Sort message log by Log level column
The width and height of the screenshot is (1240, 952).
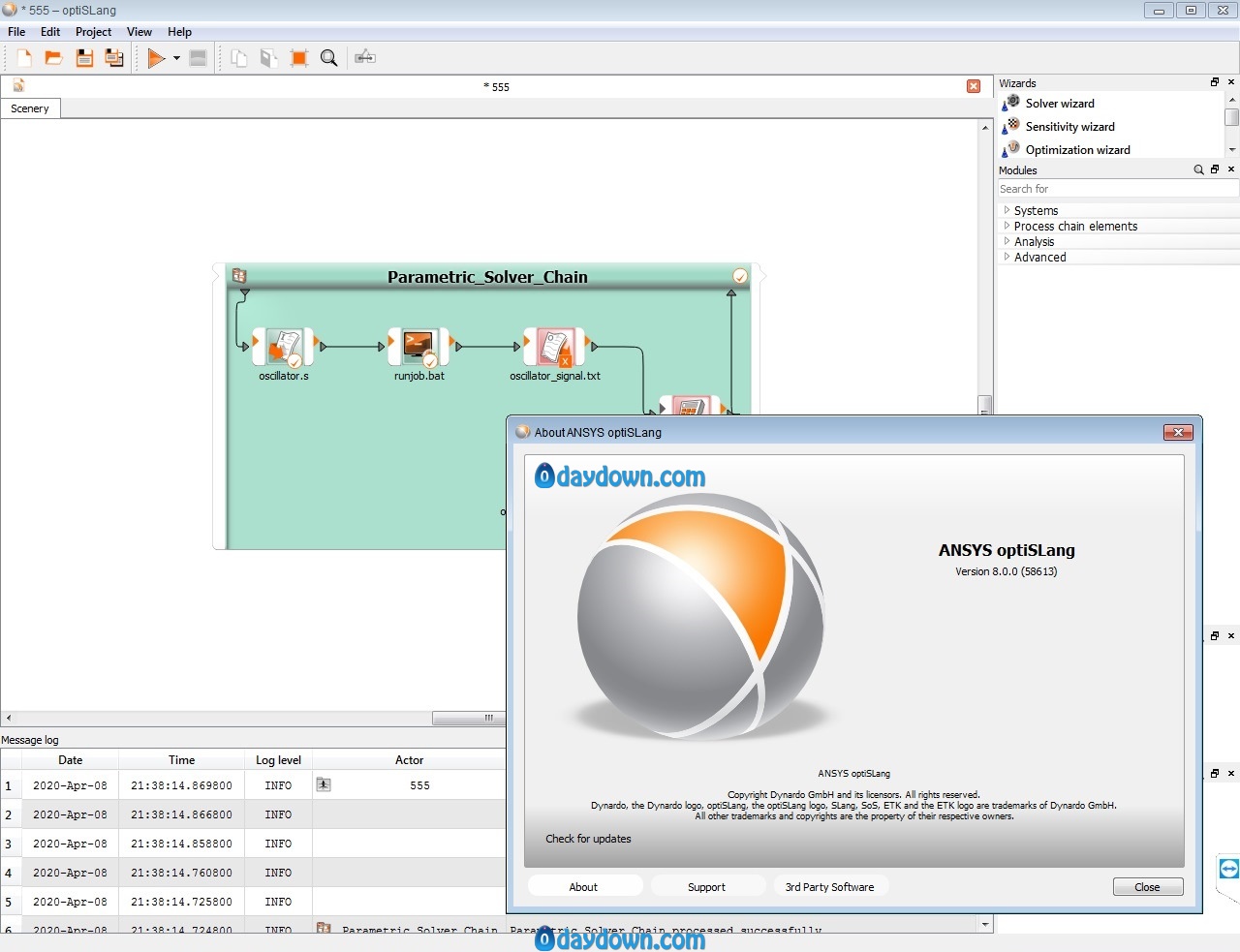point(278,760)
